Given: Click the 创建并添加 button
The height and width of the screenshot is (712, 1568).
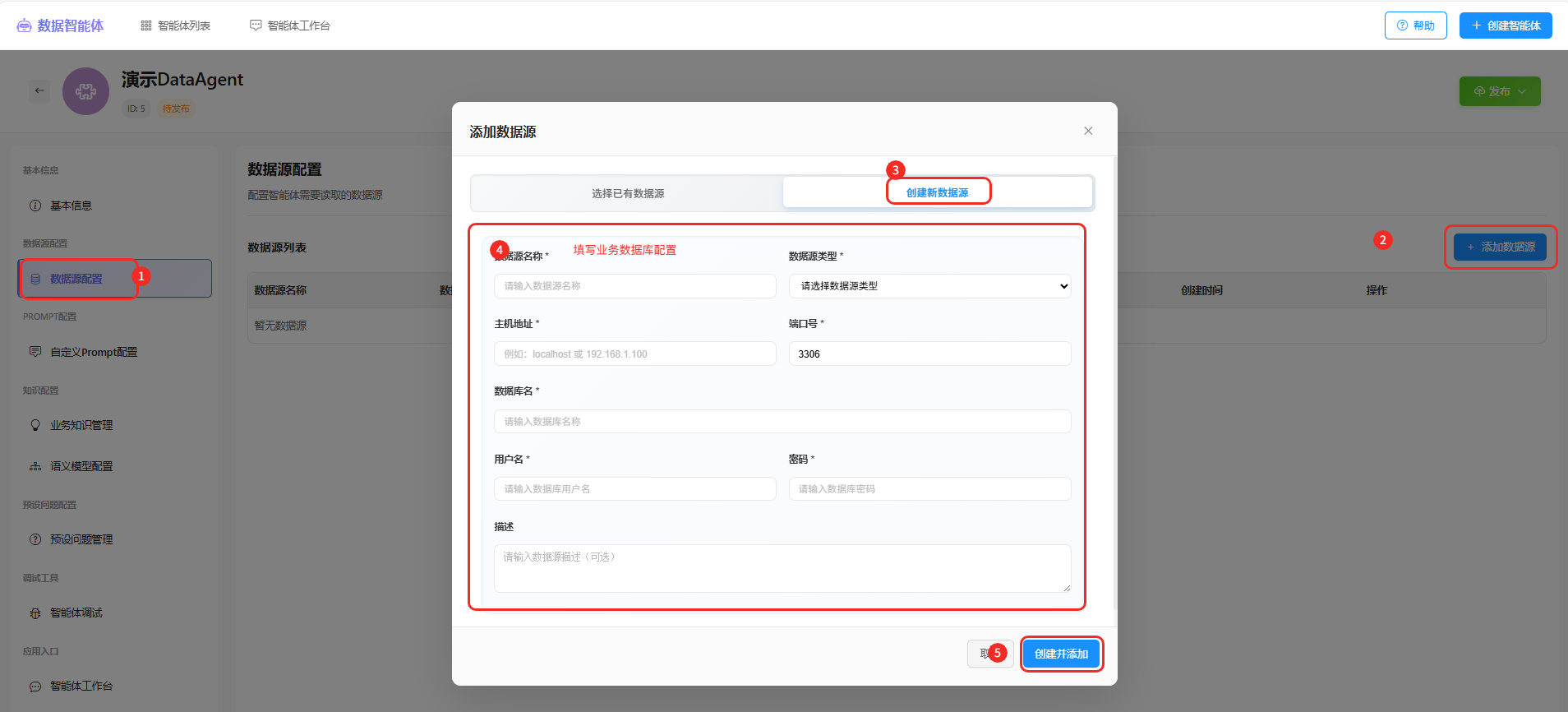Looking at the screenshot, I should [1061, 654].
